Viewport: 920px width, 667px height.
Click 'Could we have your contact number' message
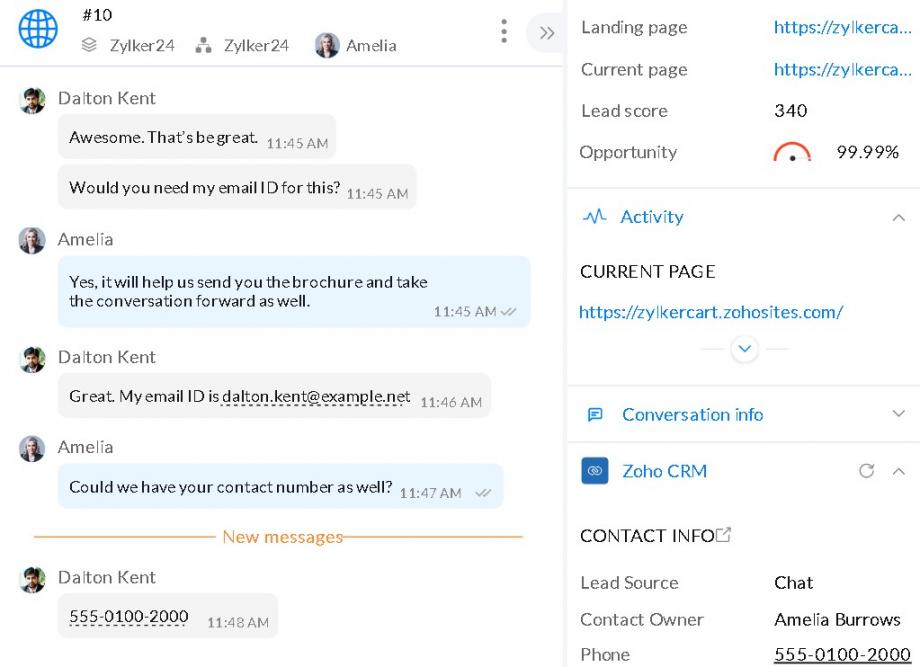(280, 486)
